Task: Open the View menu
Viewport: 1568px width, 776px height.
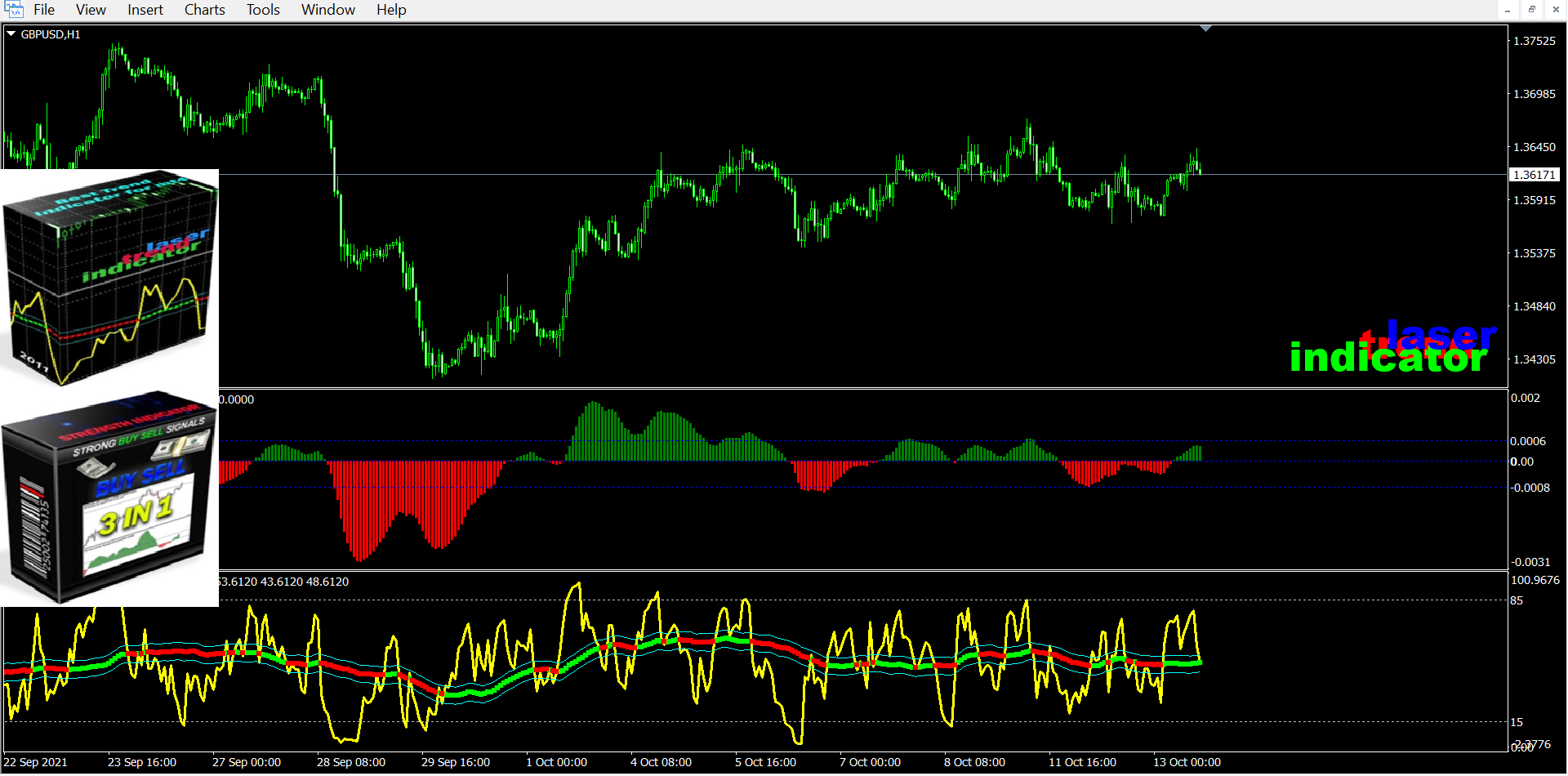Action: (91, 10)
